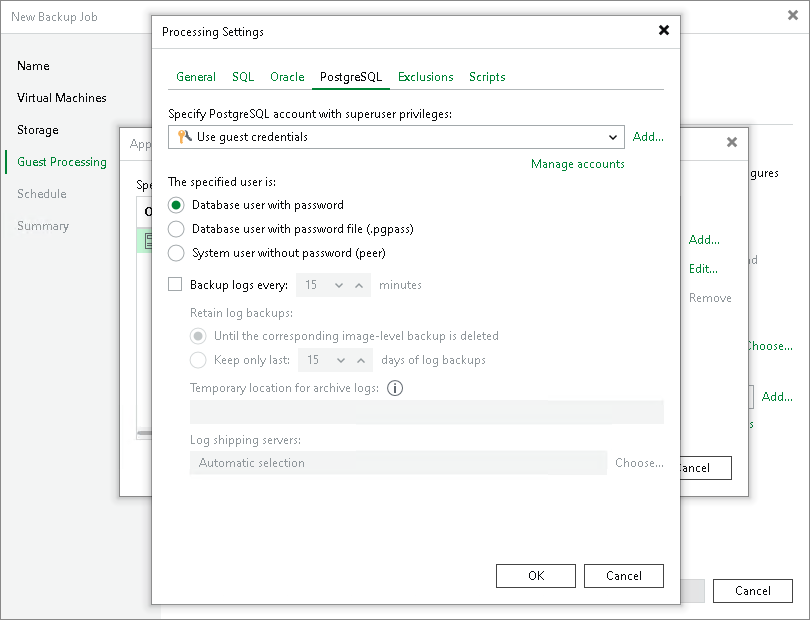Image resolution: width=810 pixels, height=620 pixels.
Task: Click Cancel in the New Backup Job wizard
Action: tap(753, 591)
